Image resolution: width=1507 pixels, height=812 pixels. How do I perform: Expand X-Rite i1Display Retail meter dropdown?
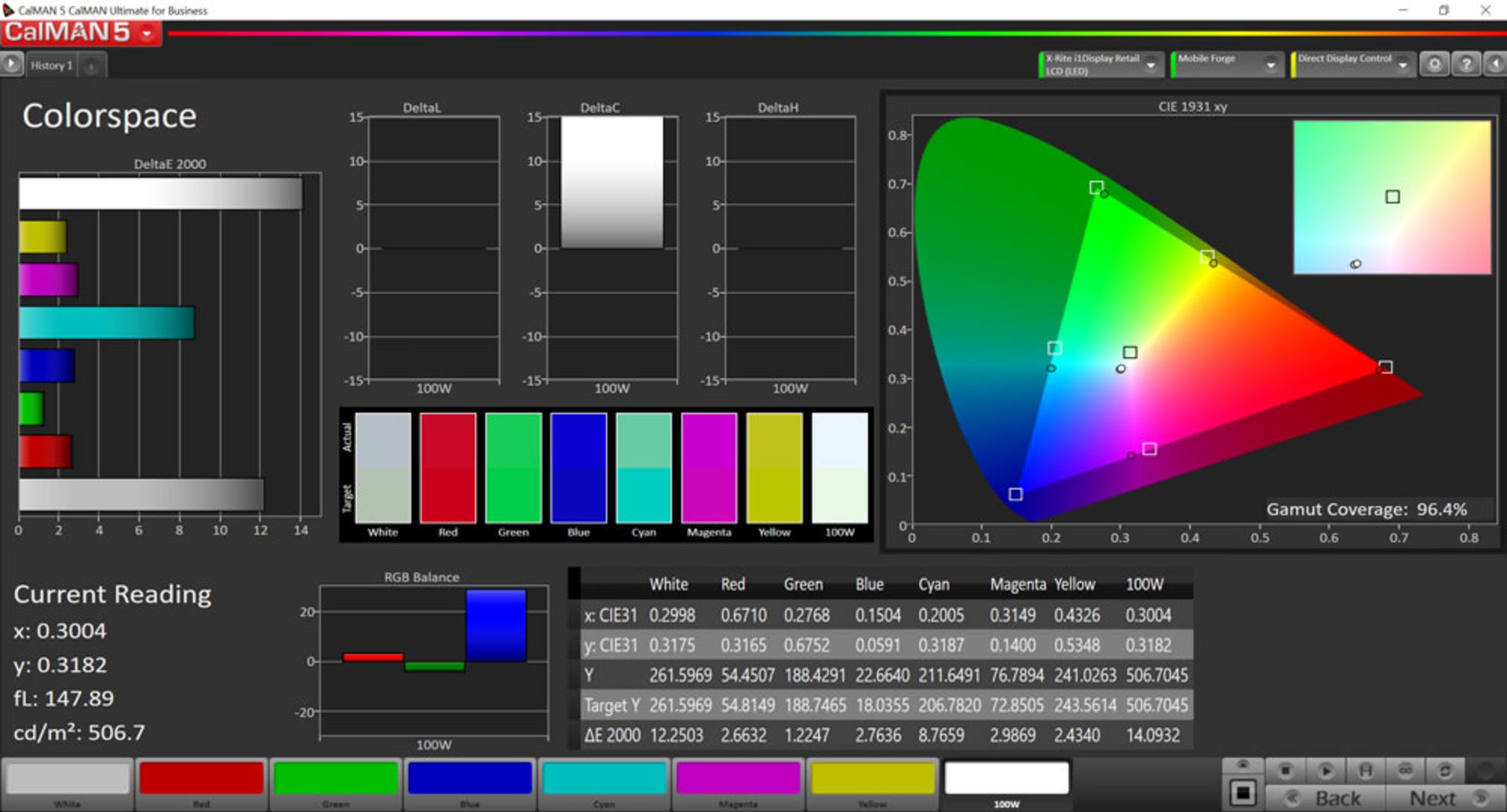tap(1151, 65)
